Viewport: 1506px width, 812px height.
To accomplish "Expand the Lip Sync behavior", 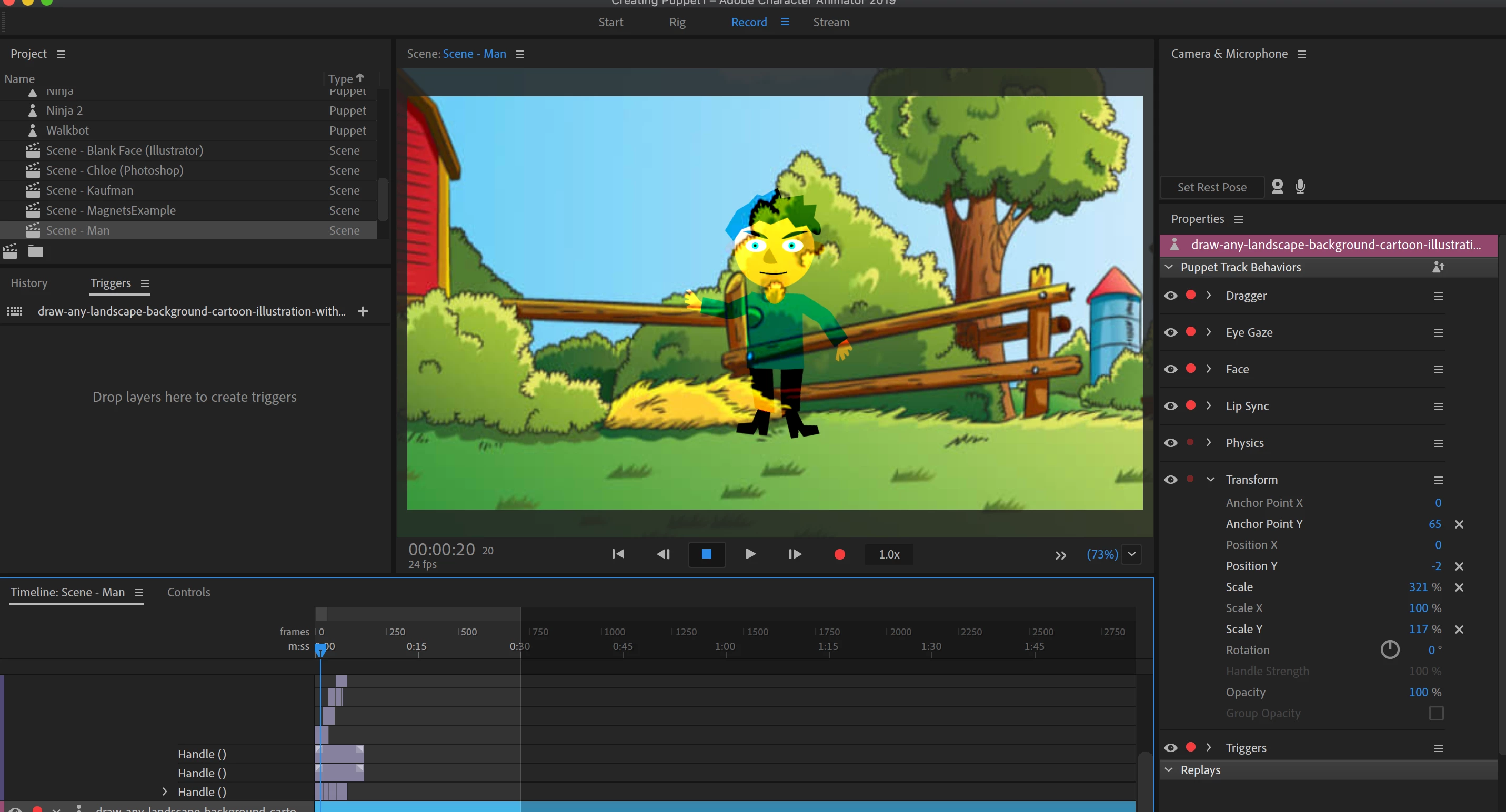I will click(1208, 405).
